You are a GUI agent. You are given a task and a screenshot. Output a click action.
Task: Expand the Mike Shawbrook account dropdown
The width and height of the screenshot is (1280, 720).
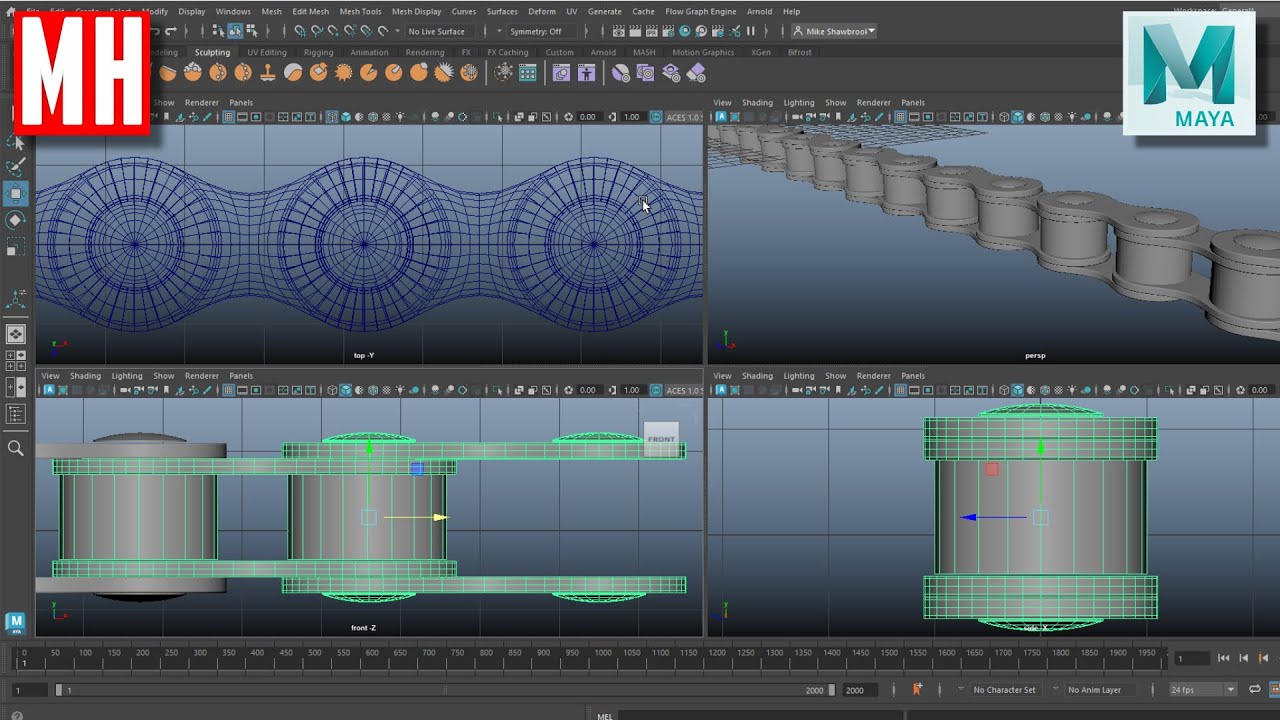[x=835, y=31]
